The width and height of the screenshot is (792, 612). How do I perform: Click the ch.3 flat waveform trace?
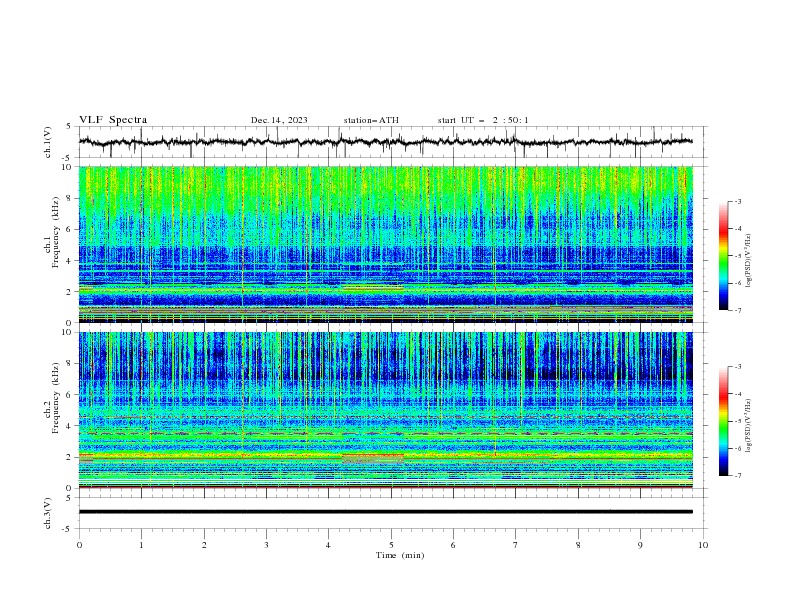(385, 512)
